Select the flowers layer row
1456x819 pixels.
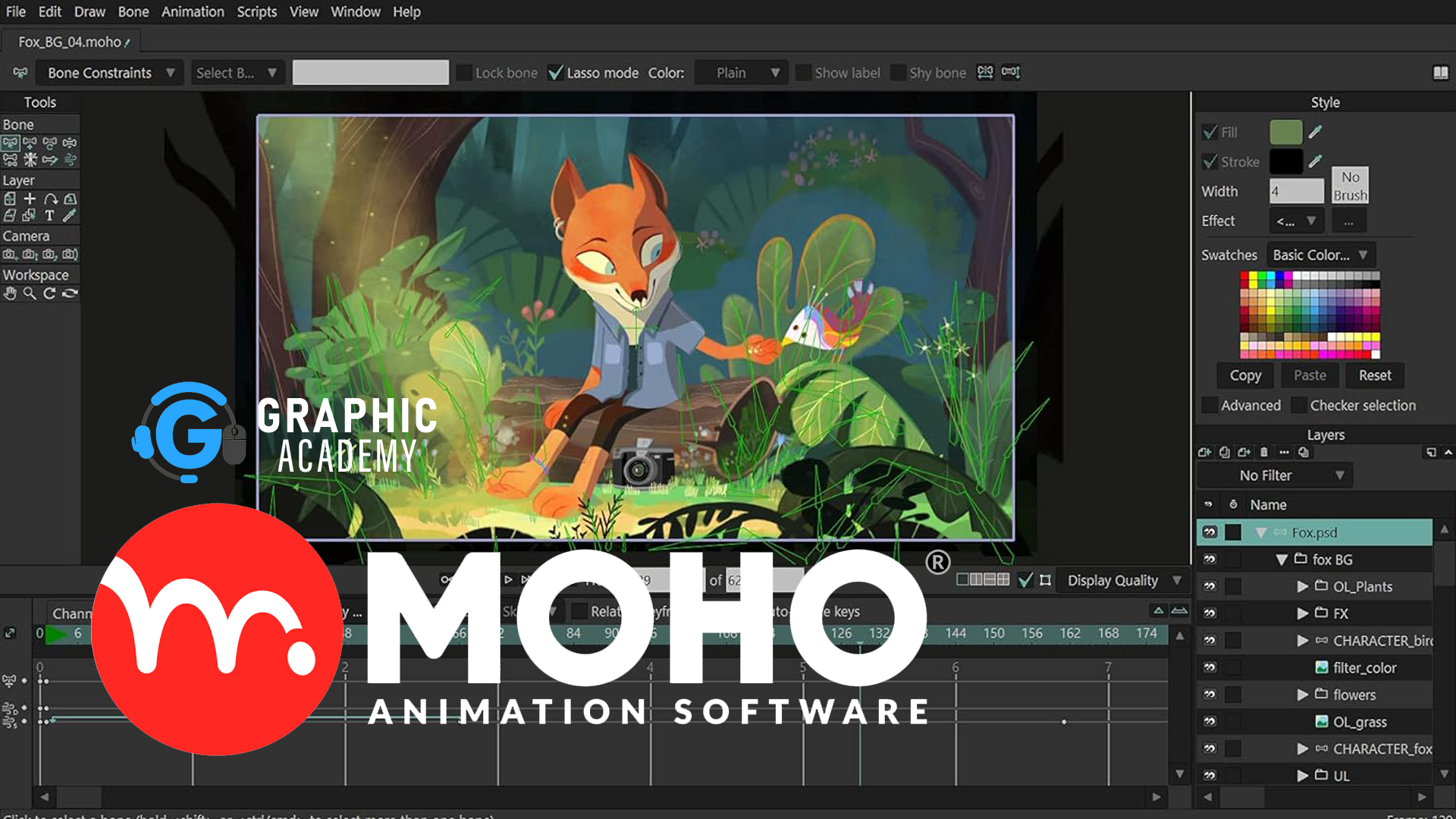[x=1354, y=694]
